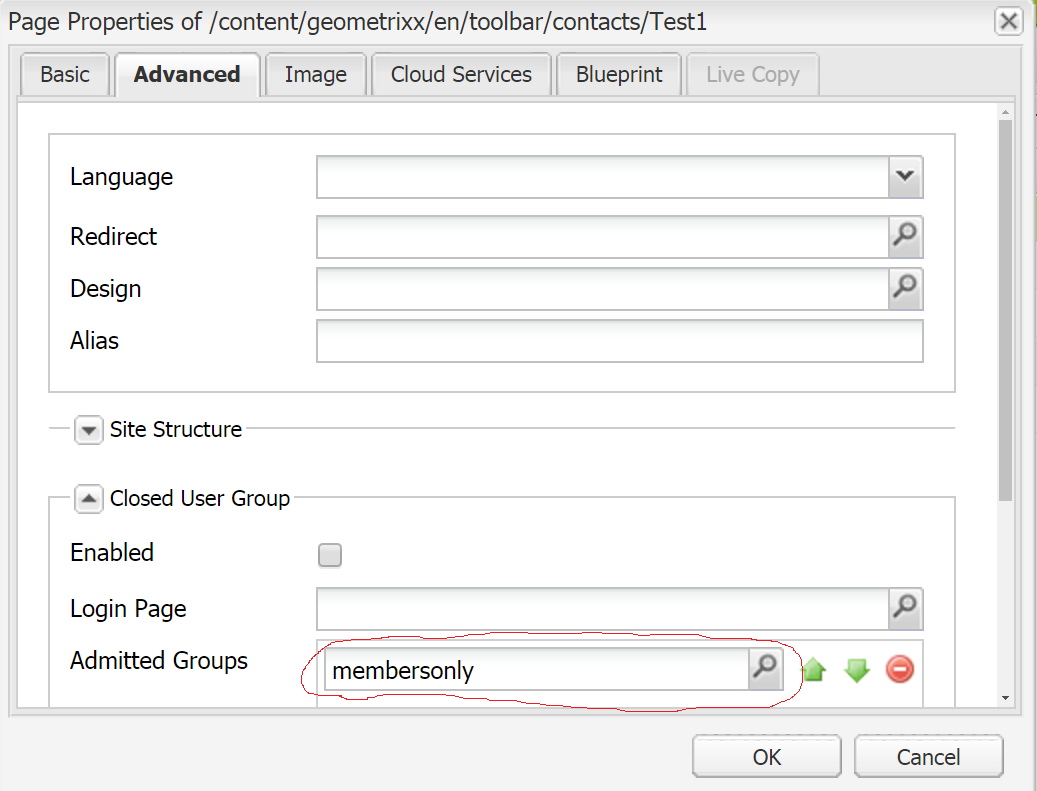Close the Page Properties dialog with X
The image size is (1037, 791).
1009,21
